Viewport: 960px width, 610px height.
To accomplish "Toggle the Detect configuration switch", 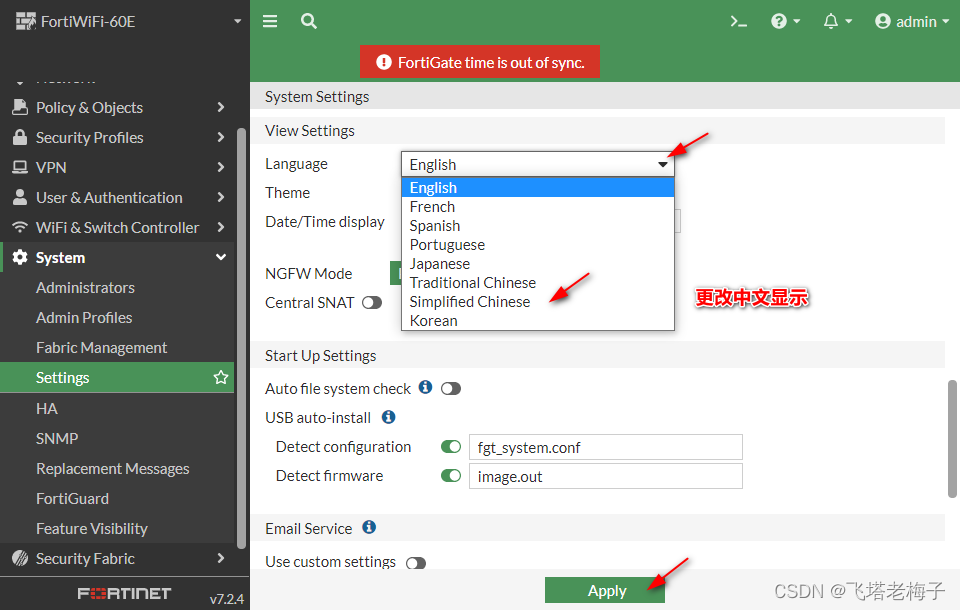I will pyautogui.click(x=451, y=446).
